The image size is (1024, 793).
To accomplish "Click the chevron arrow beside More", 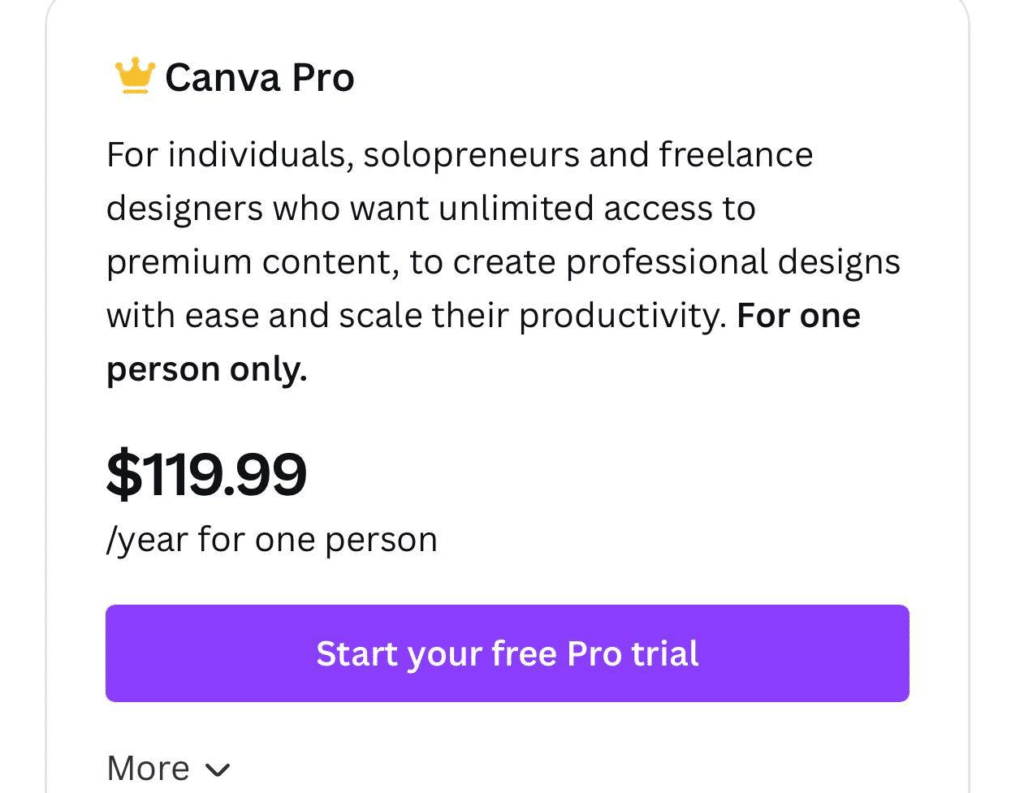I will (217, 769).
